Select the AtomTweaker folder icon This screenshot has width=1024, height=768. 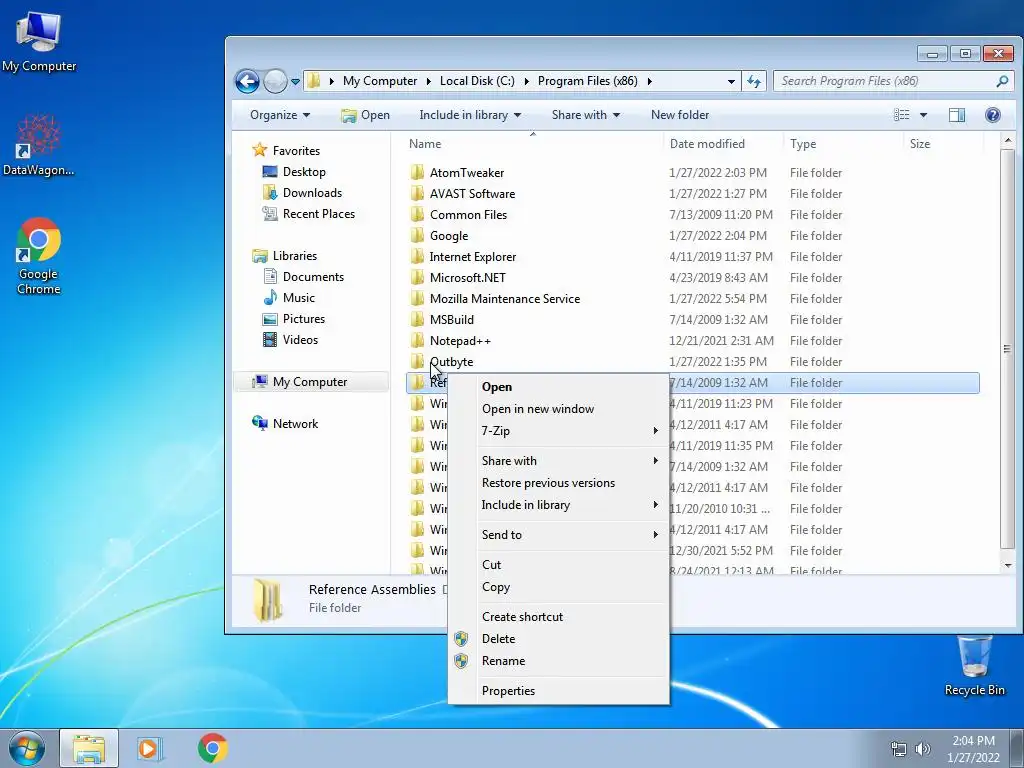pyautogui.click(x=417, y=172)
